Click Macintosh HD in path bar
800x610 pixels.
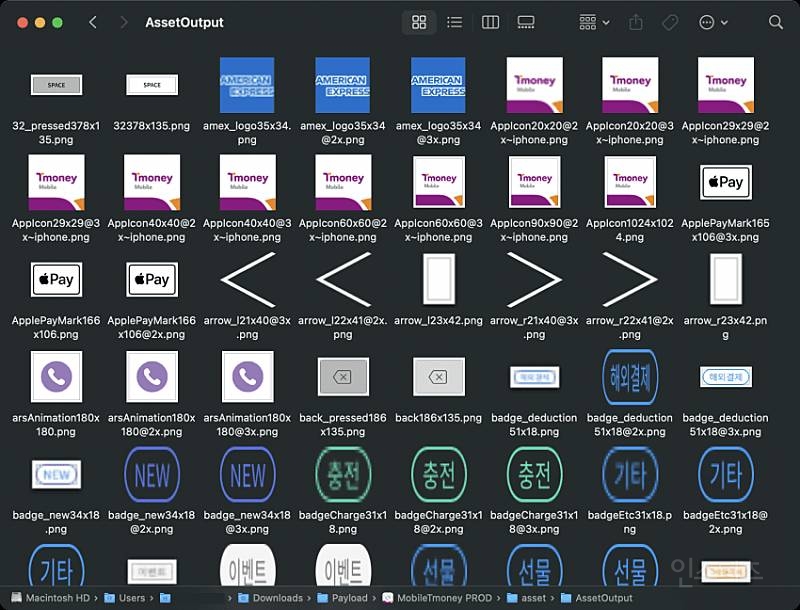click(x=50, y=598)
